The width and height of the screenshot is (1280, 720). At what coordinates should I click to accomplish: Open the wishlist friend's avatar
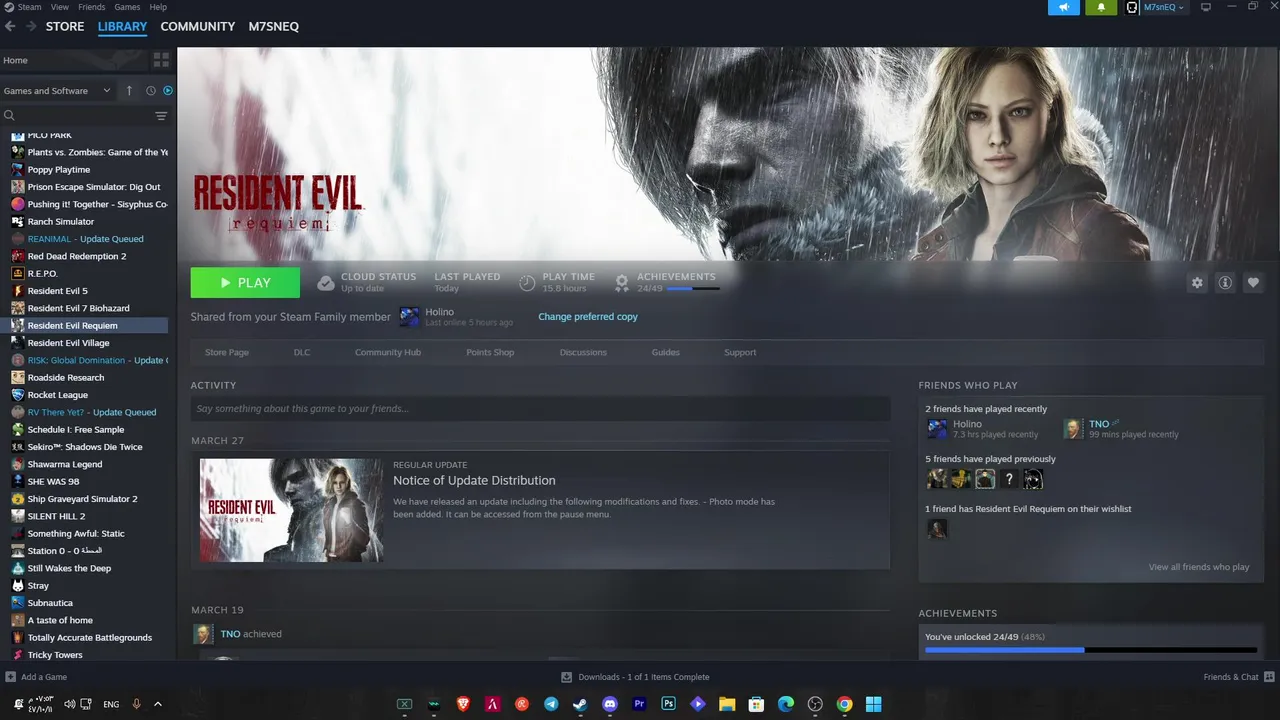tap(937, 529)
